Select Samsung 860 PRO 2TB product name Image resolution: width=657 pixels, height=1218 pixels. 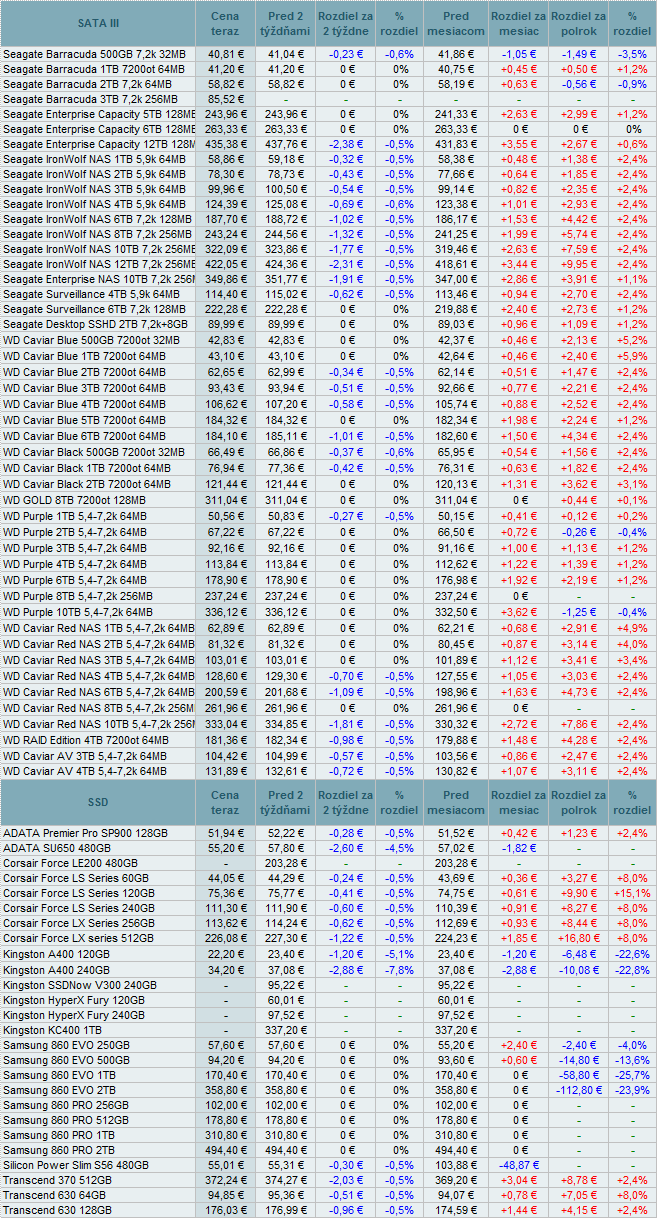[60, 1150]
